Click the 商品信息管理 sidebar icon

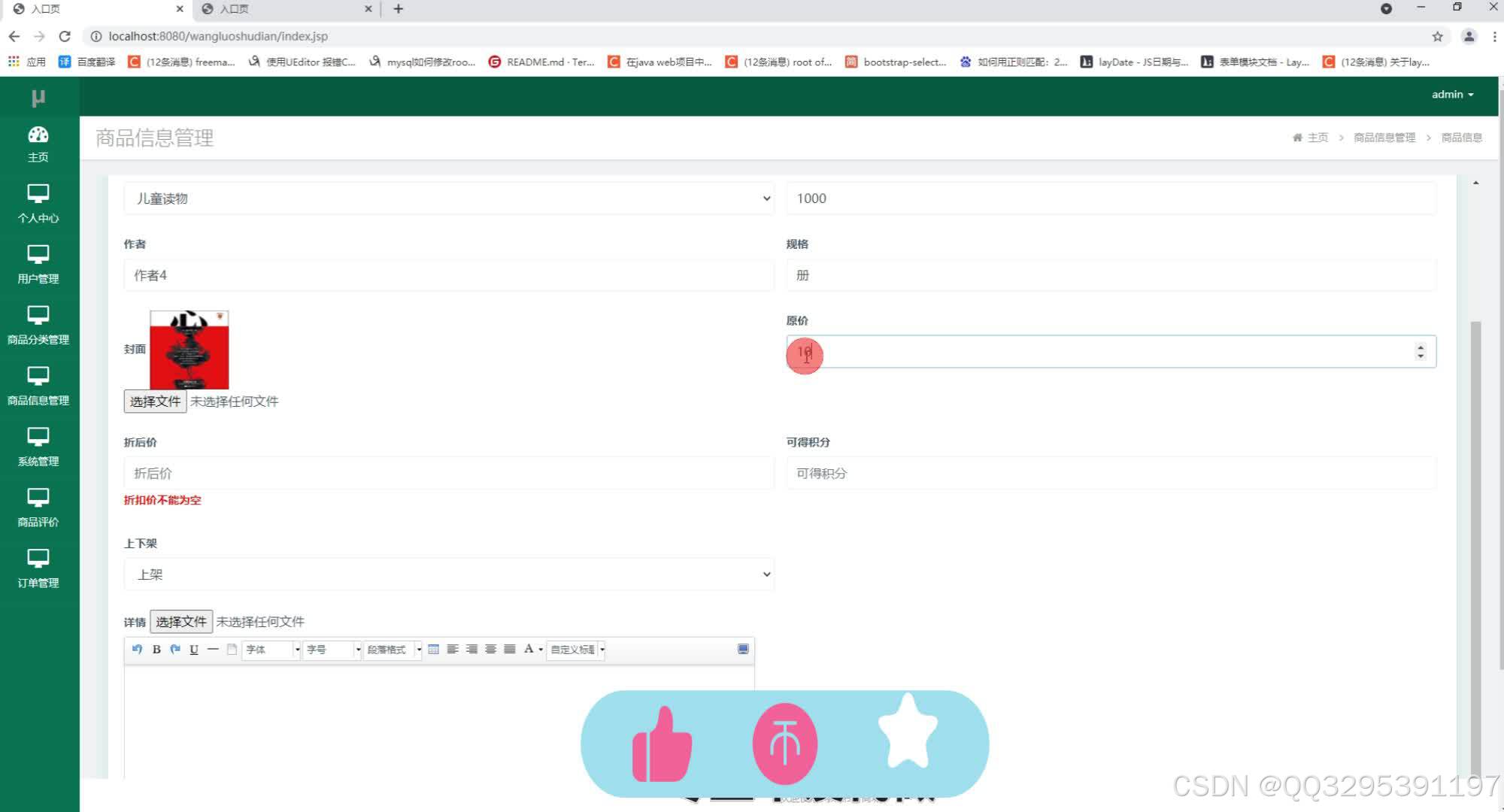click(40, 390)
